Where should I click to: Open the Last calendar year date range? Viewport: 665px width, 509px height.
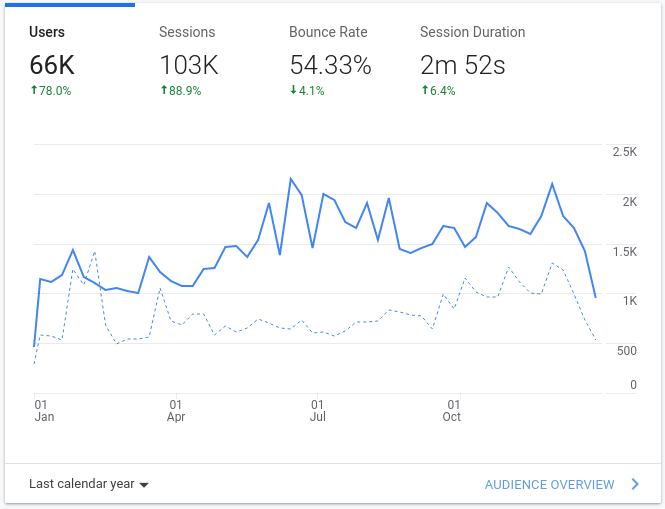81,484
